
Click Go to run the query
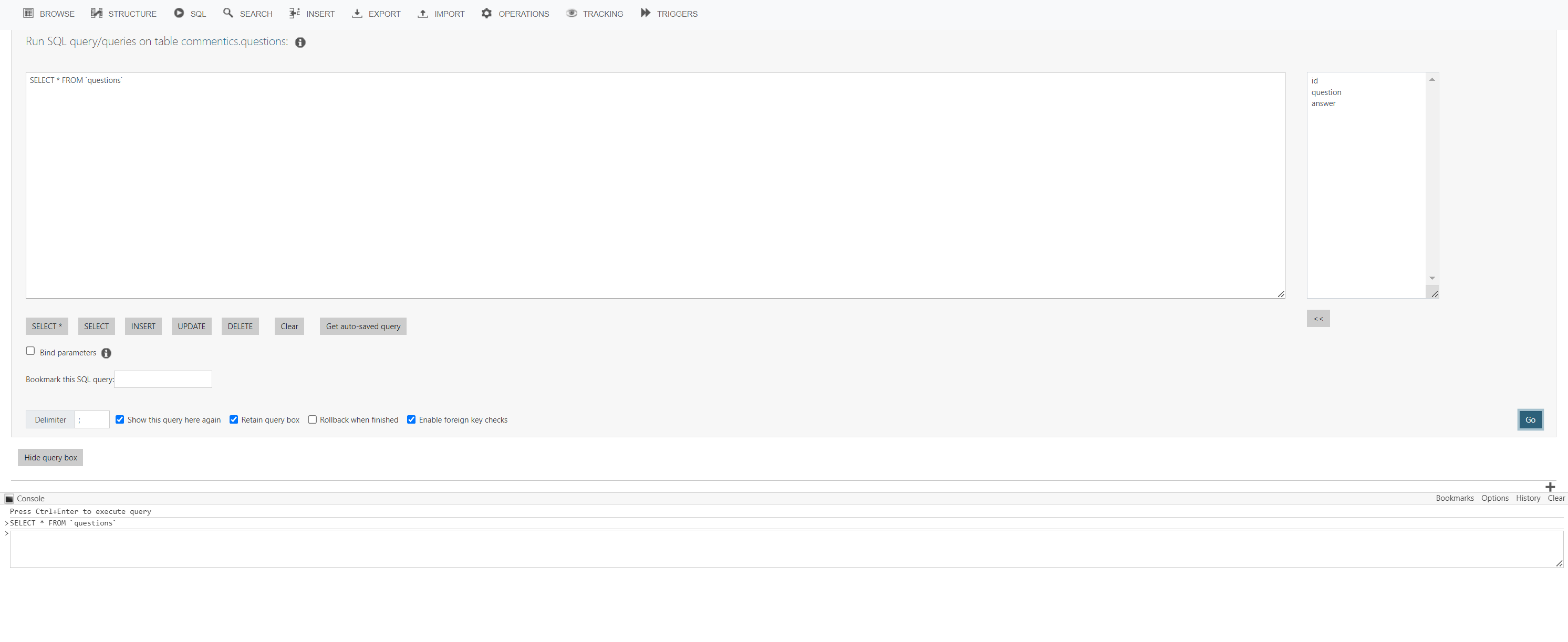click(1530, 419)
